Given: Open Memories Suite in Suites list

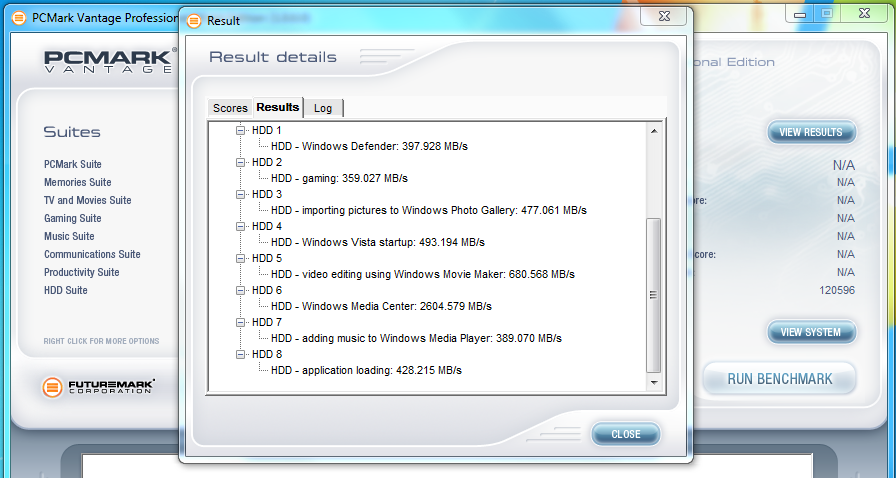Looking at the screenshot, I should tap(78, 182).
